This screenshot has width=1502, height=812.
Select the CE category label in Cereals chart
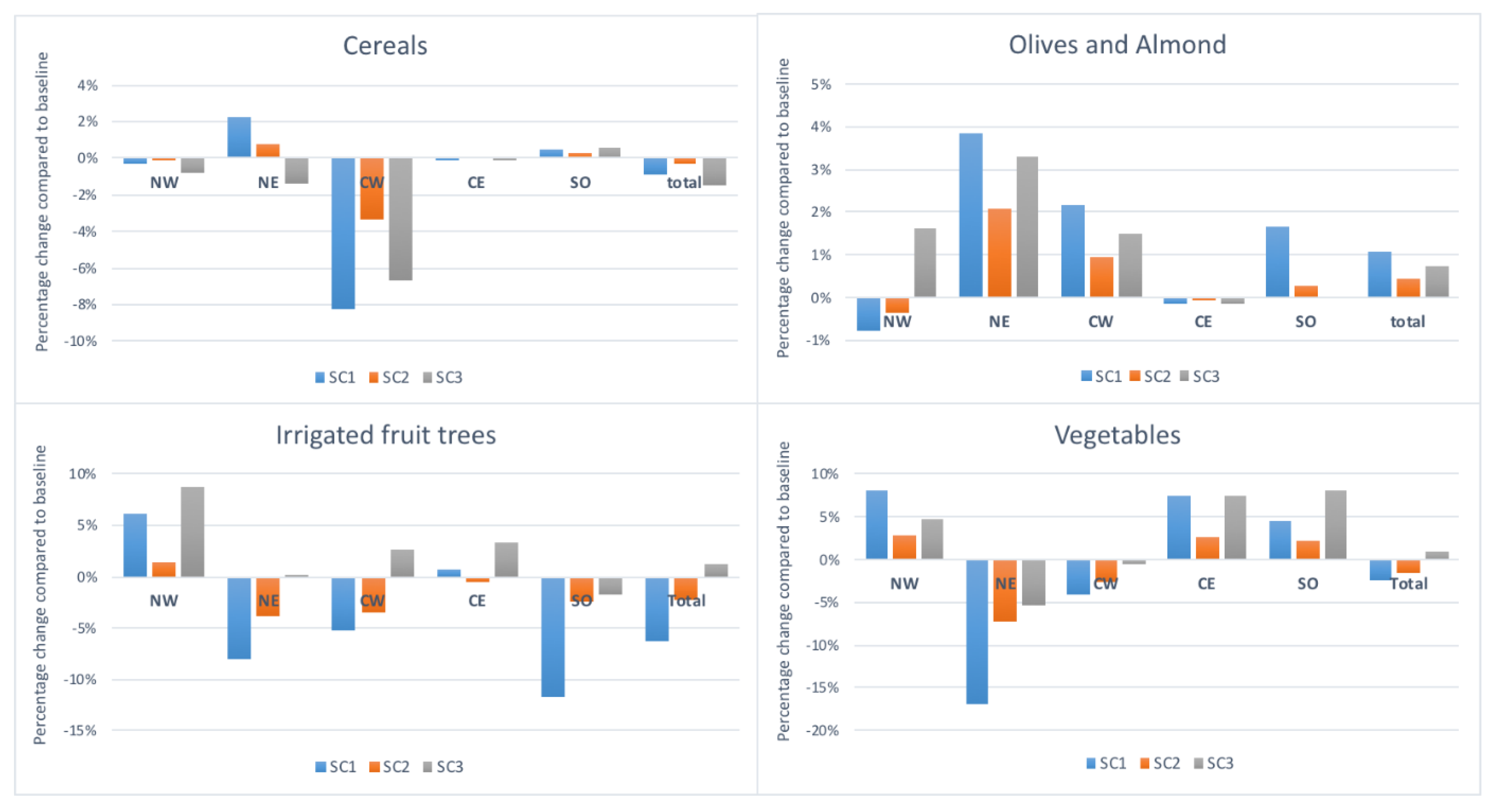coord(476,183)
